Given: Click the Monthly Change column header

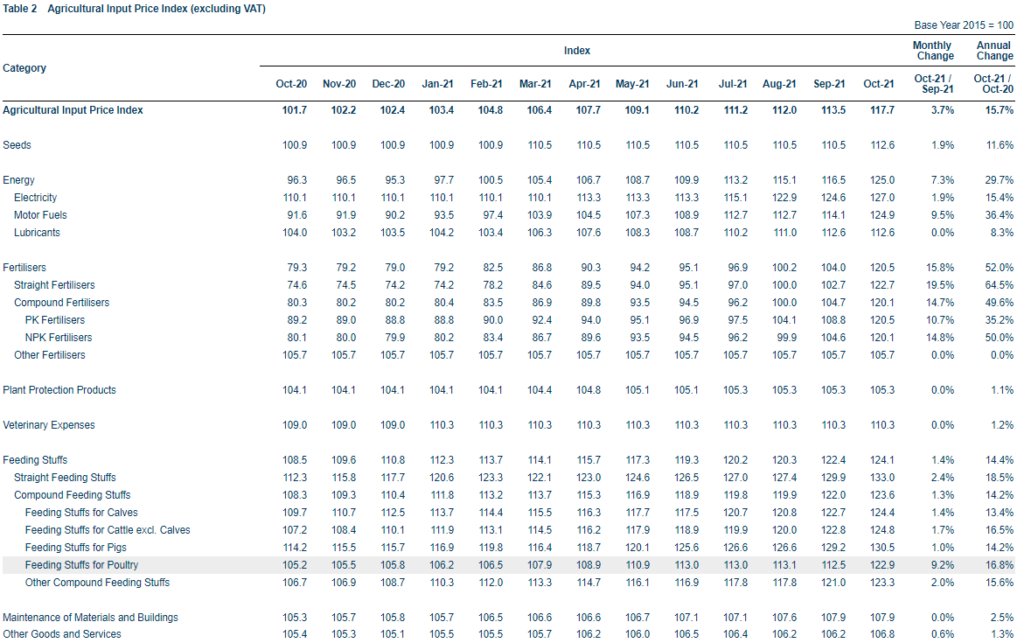Looking at the screenshot, I should coord(932,51).
